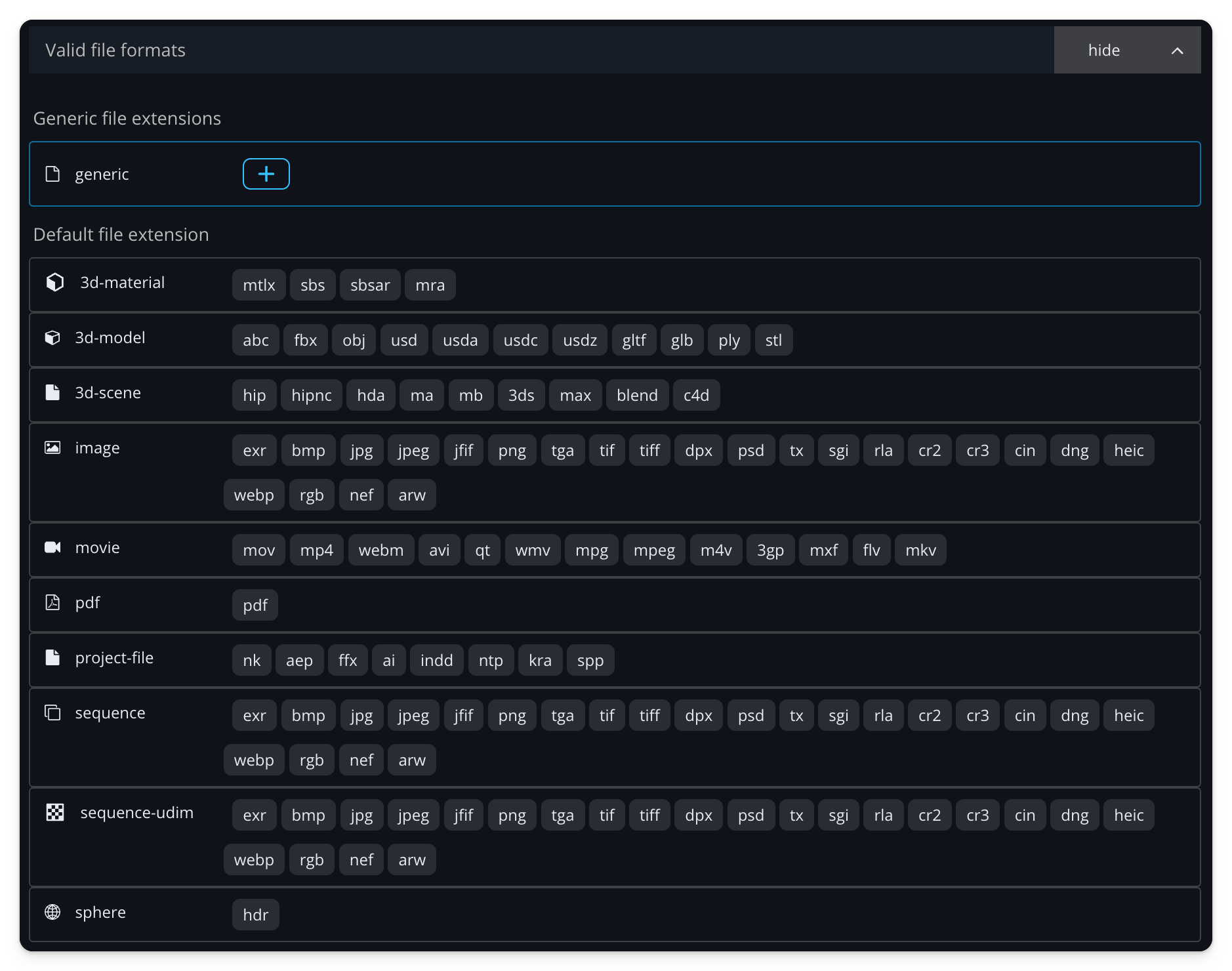
Task: Click the generic file icon
Action: 52,174
